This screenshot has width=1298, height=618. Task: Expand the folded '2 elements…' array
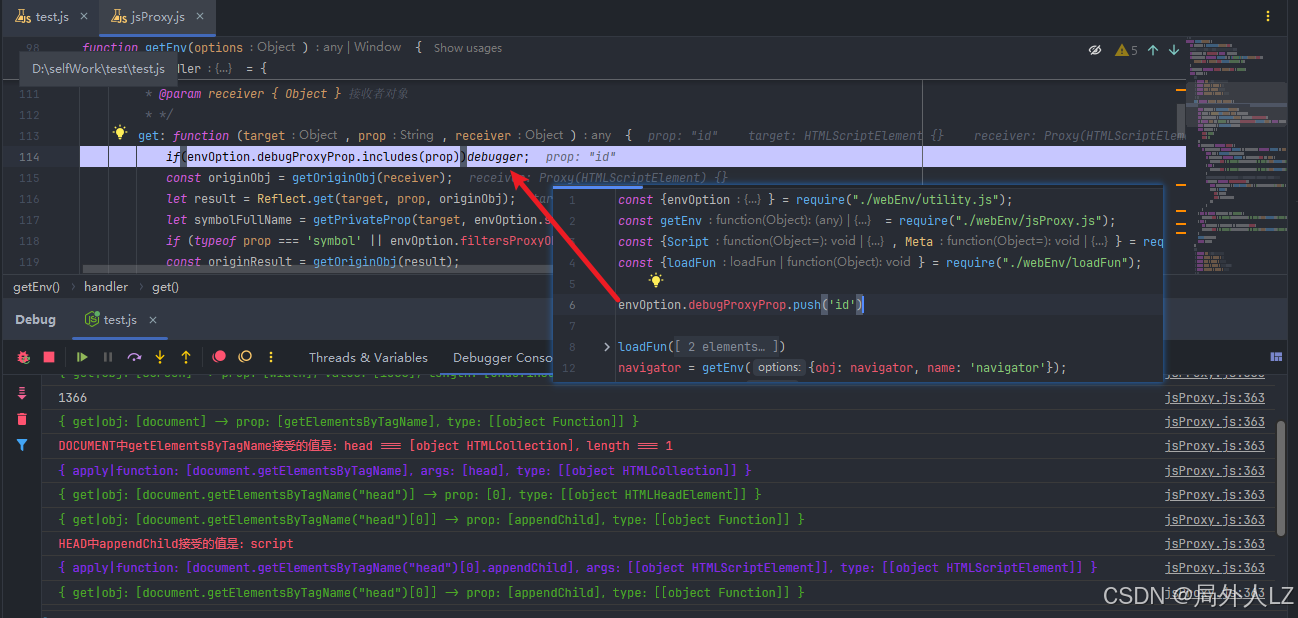pyautogui.click(x=727, y=347)
